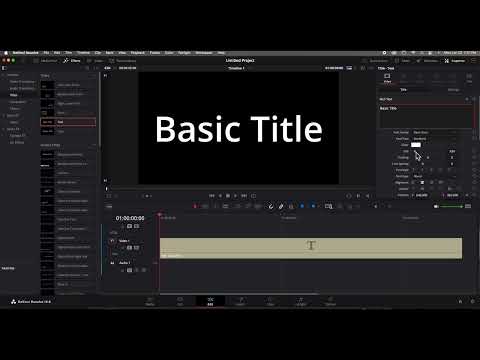Open the Media page icon at bottom

[x=150, y=301]
